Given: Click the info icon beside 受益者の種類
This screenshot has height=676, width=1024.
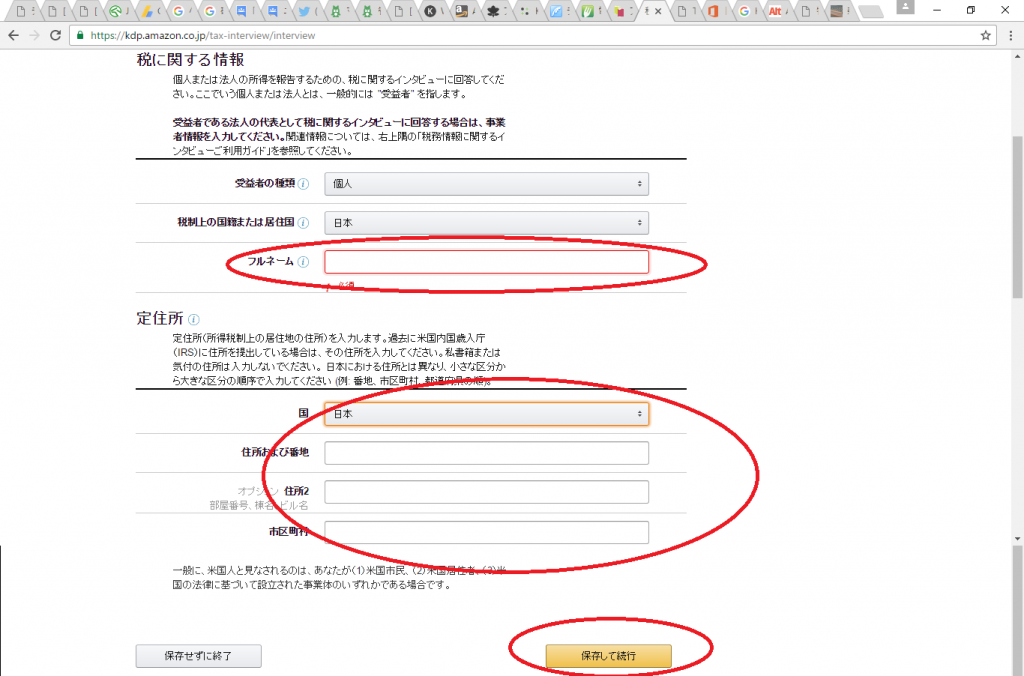Looking at the screenshot, I should point(304,184).
